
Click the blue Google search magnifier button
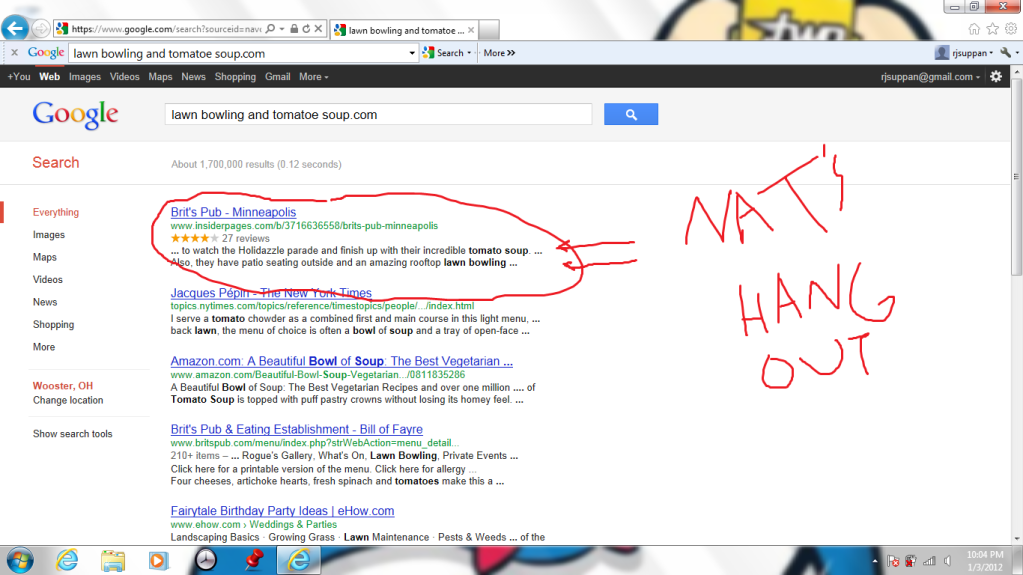tap(631, 115)
